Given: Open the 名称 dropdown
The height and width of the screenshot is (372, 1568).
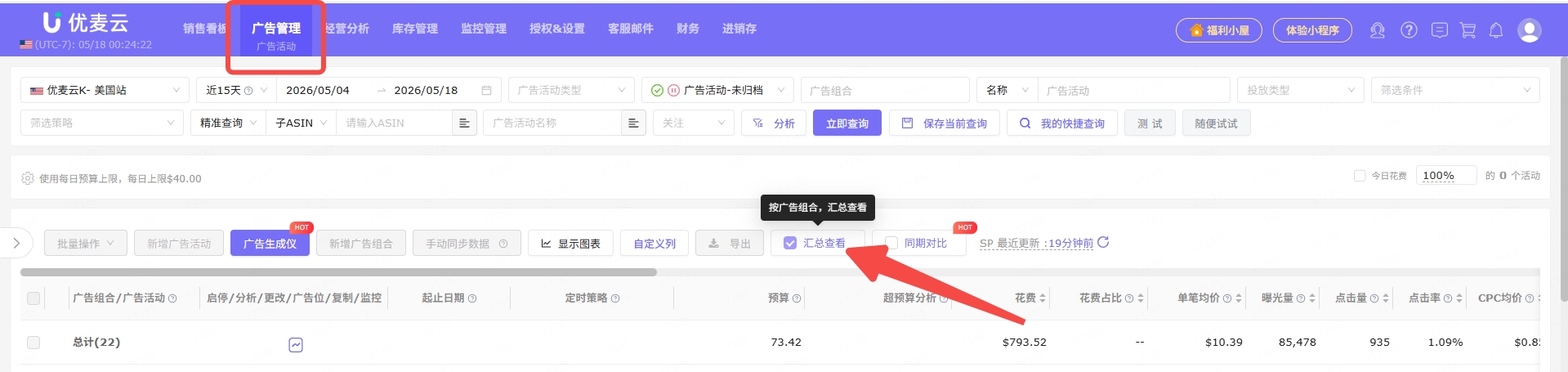Looking at the screenshot, I should tap(1007, 90).
